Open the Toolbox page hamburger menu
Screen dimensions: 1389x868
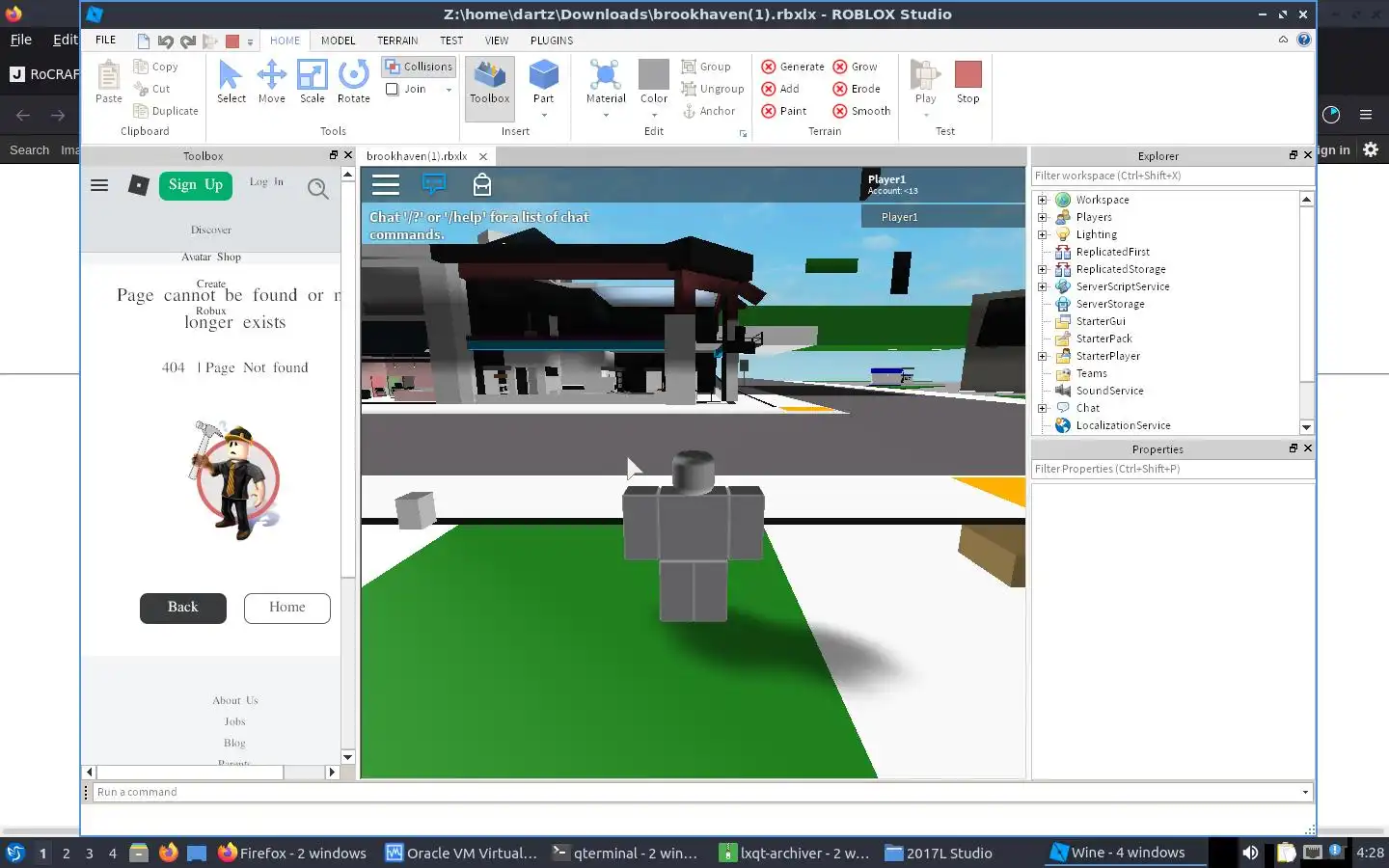[99, 185]
